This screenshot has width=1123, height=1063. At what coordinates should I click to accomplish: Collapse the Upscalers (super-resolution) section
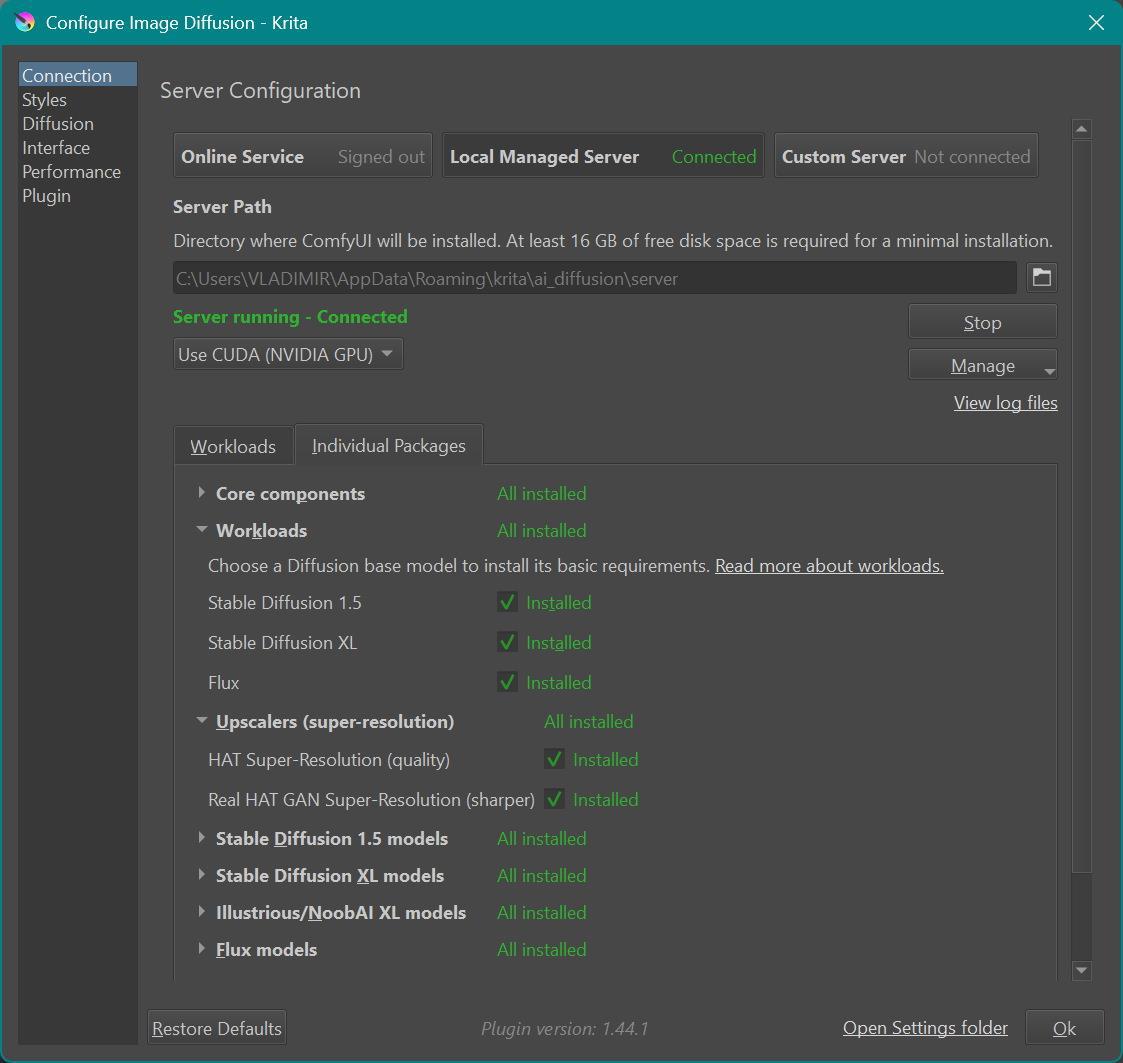[x=202, y=721]
